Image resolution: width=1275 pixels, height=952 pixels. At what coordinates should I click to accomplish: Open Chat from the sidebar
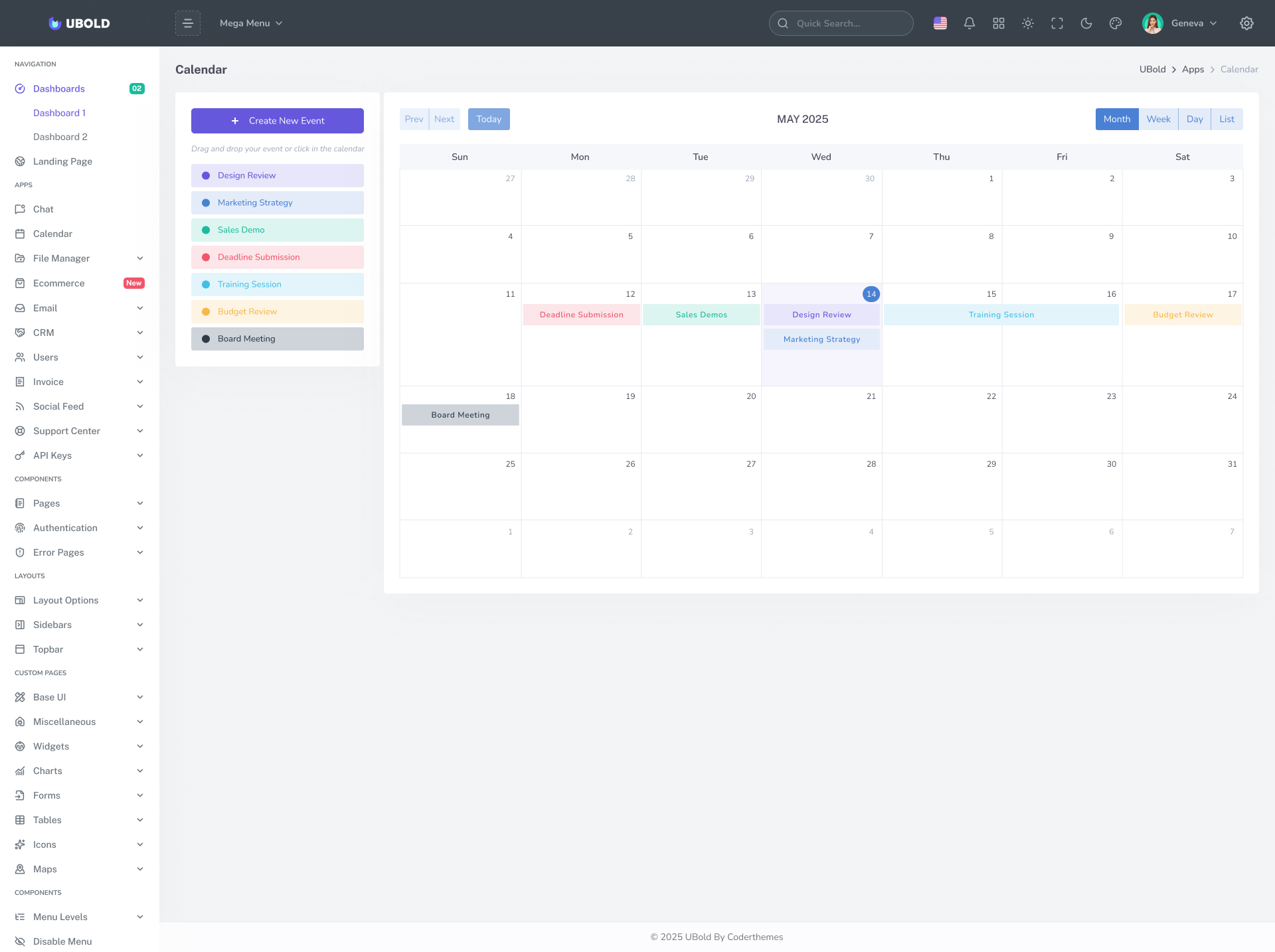tap(43, 209)
